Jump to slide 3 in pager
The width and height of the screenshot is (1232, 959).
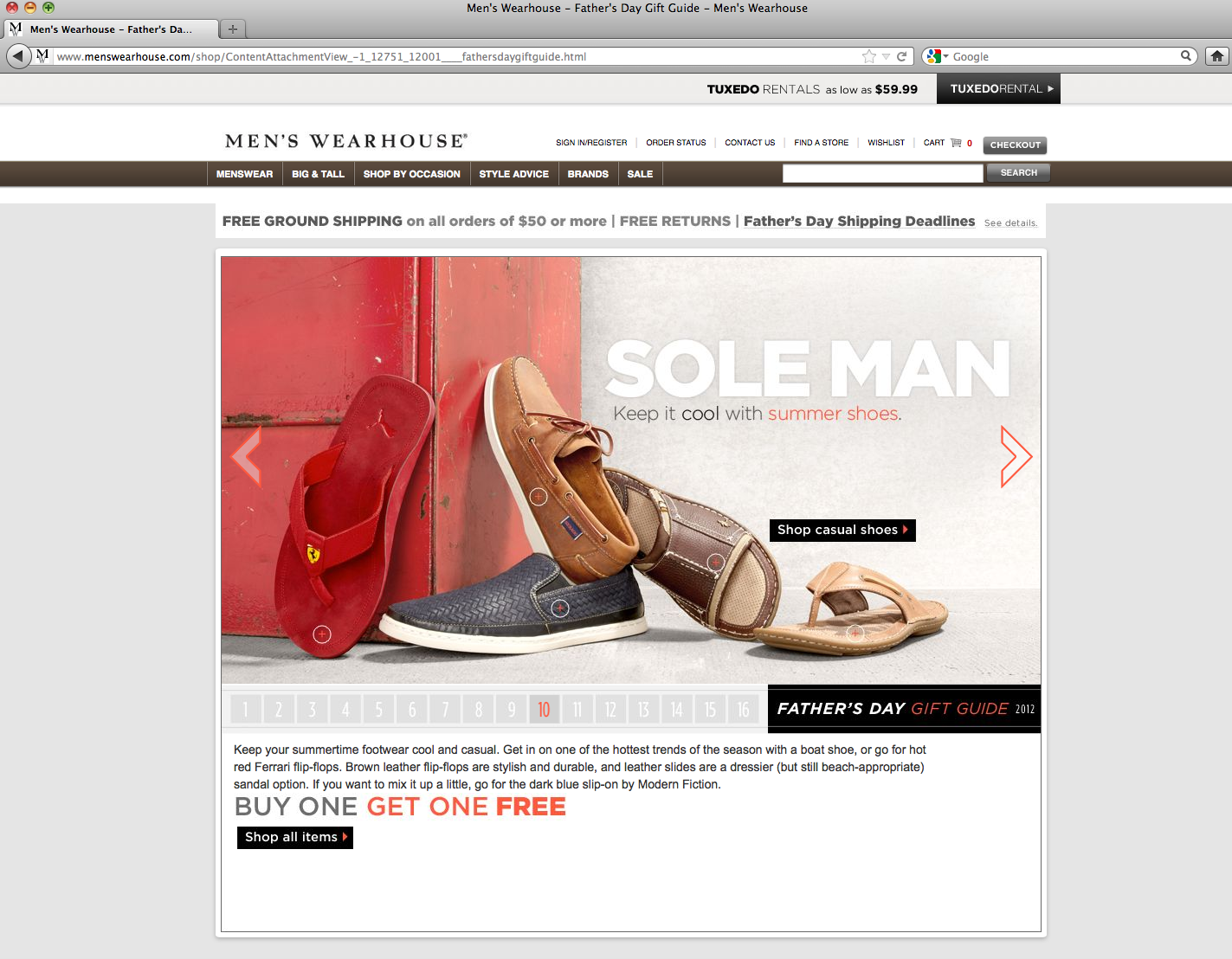pyautogui.click(x=312, y=710)
